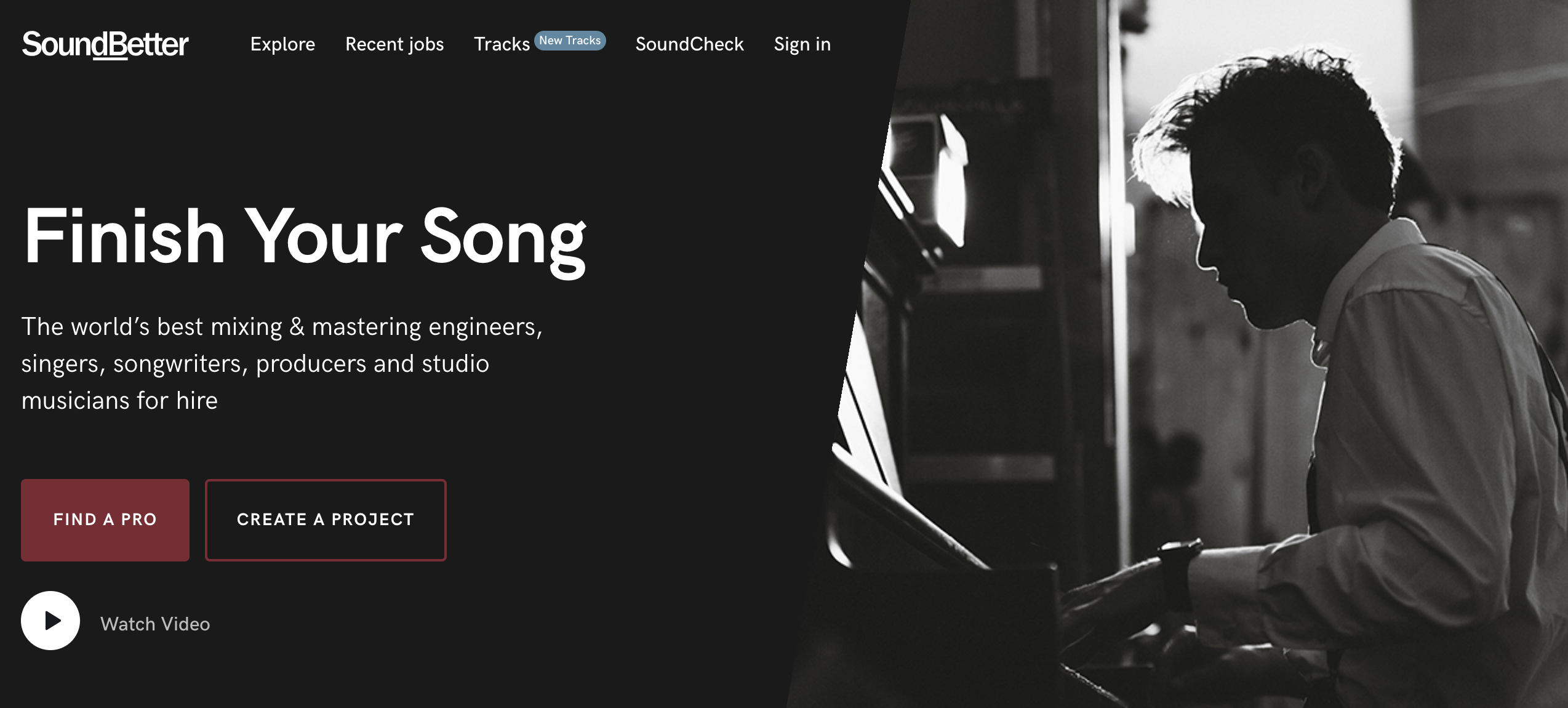Click the CREATE A PROJECT button
The height and width of the screenshot is (708, 1568).
326,519
